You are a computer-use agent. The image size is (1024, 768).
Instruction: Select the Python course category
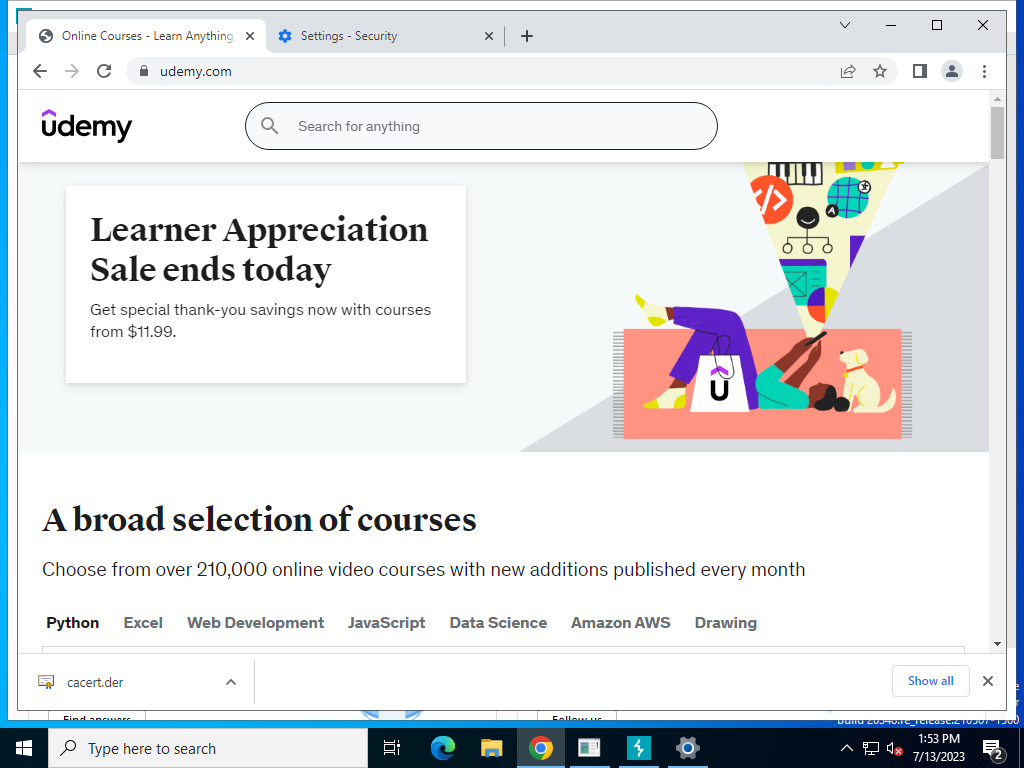point(72,623)
